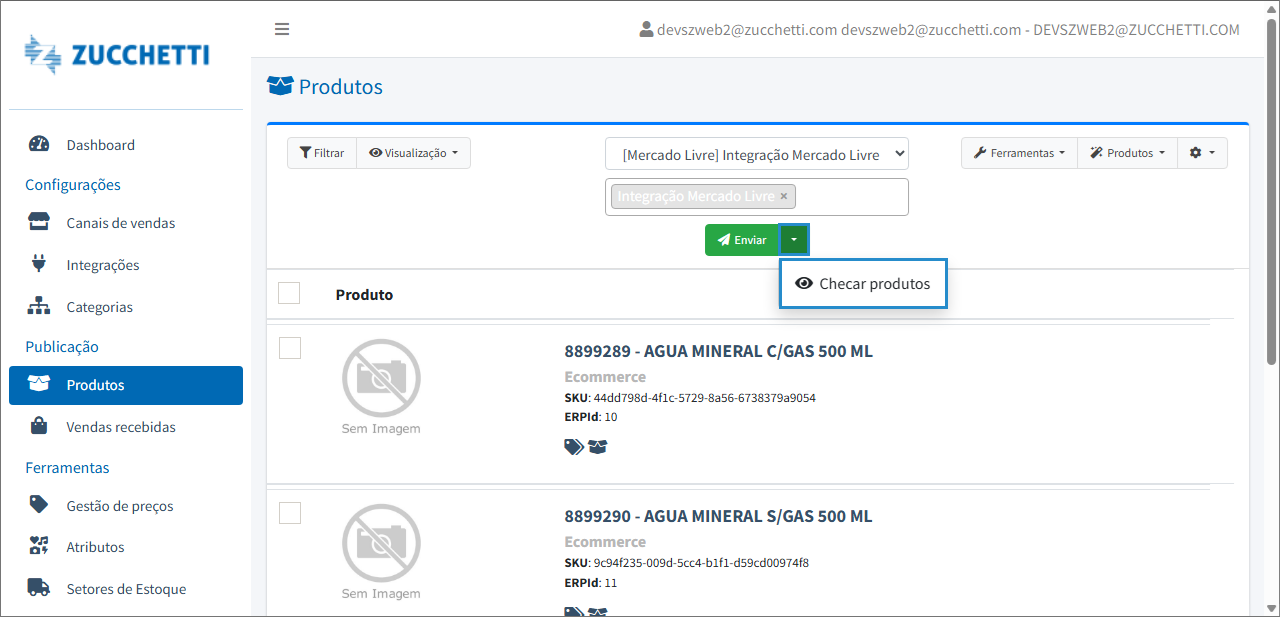This screenshot has width=1280, height=617.
Task: Check the AGUA MINERAL S/GAS 500 ML checkbox
Action: pyautogui.click(x=289, y=513)
